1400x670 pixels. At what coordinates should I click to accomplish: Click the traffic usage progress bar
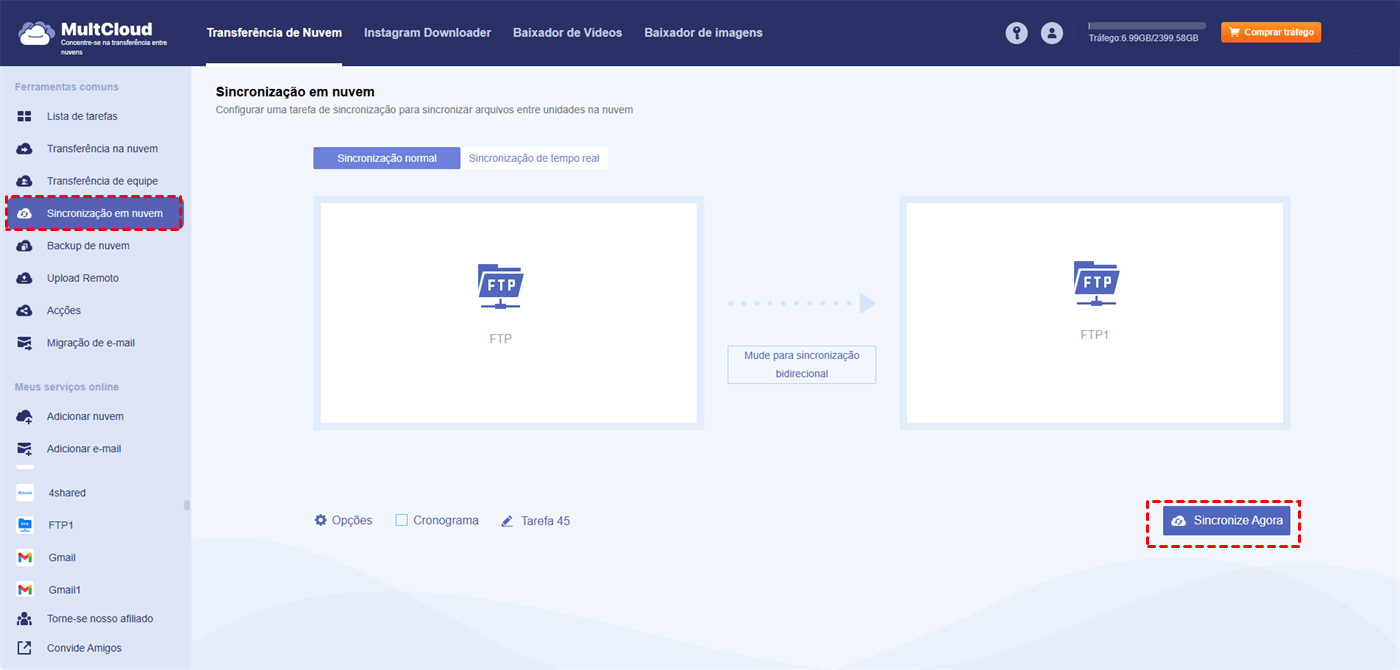click(1147, 25)
